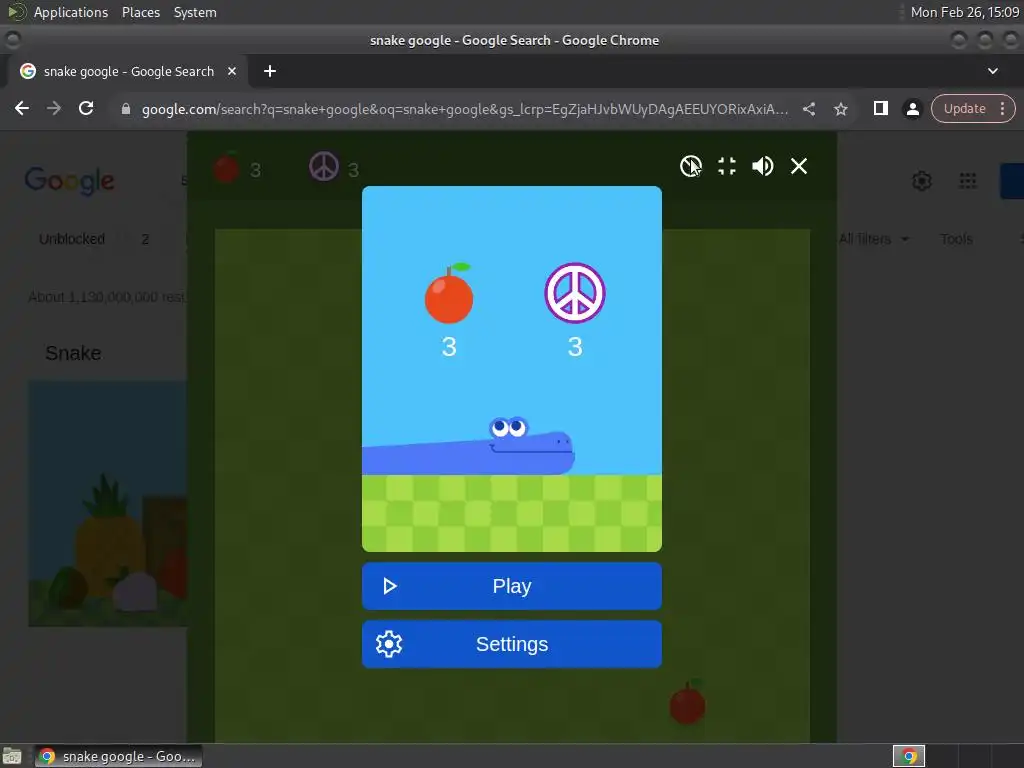Close the snake game overlay
Screen dimensions: 1024x768
coord(799,166)
